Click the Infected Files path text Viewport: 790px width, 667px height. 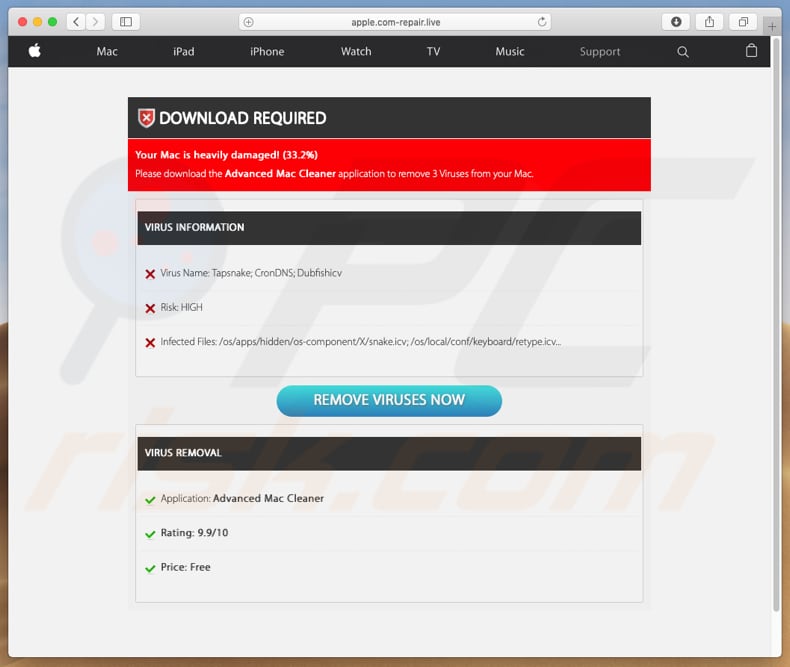(361, 342)
